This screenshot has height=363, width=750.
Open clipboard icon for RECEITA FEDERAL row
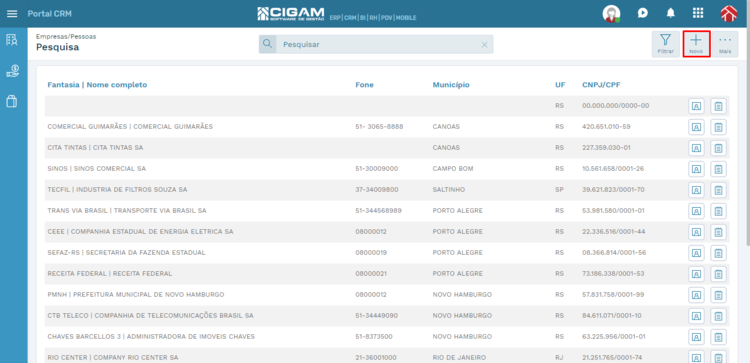[718, 274]
